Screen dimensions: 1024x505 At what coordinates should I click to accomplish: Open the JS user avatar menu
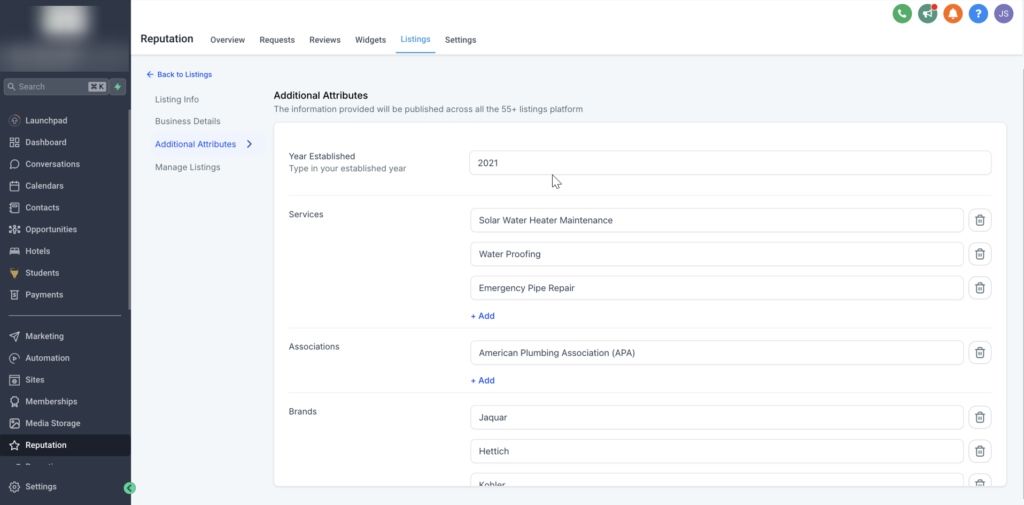(x=1004, y=14)
